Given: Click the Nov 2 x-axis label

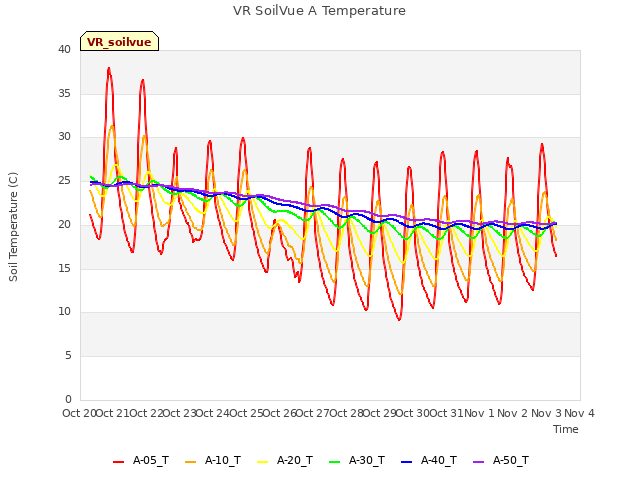Looking at the screenshot, I should [513, 413].
